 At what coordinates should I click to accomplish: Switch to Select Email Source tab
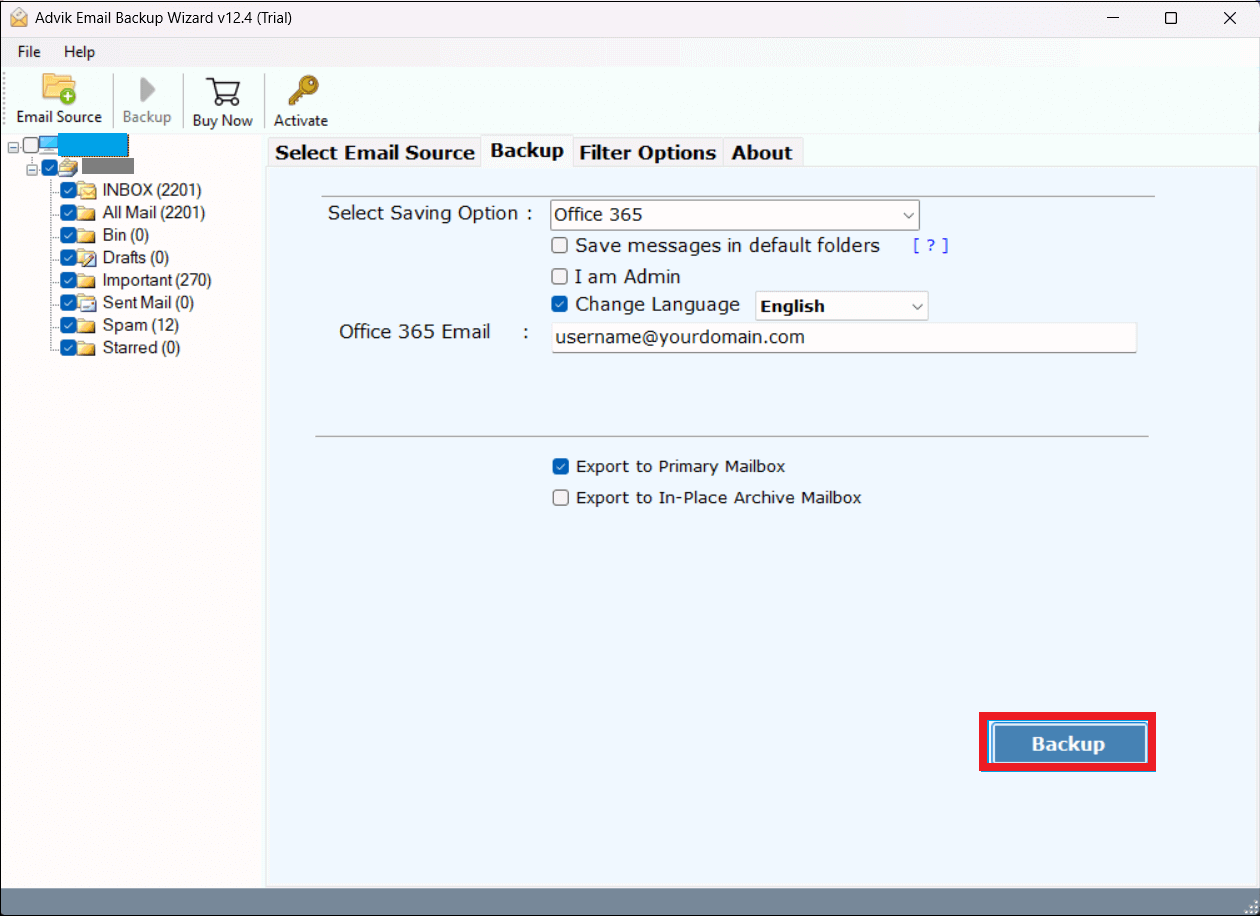pyautogui.click(x=375, y=153)
